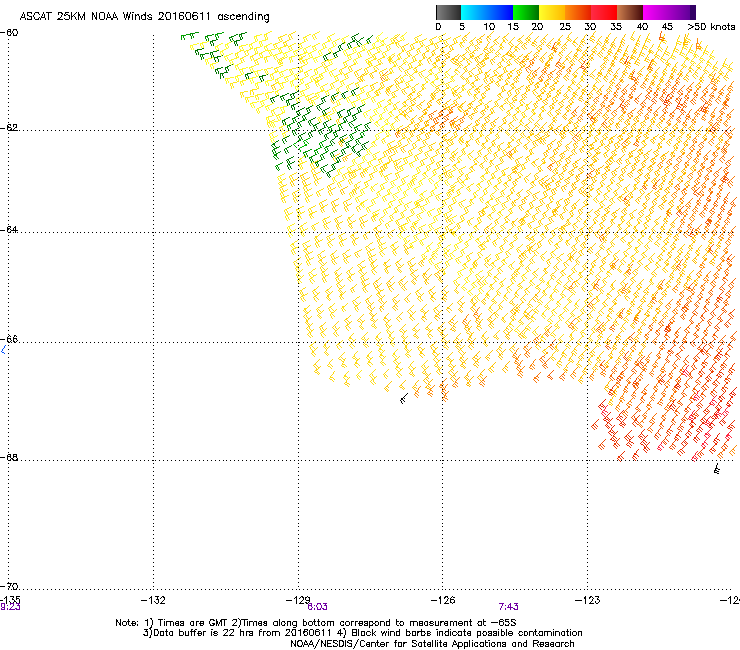The width and height of the screenshot is (740, 650).
Task: Click the -135 longitude axis label
Action: pyautogui.click(x=10, y=600)
